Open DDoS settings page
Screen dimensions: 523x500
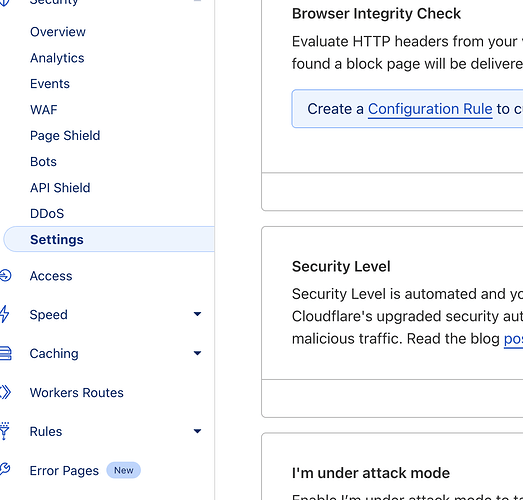click(x=47, y=213)
